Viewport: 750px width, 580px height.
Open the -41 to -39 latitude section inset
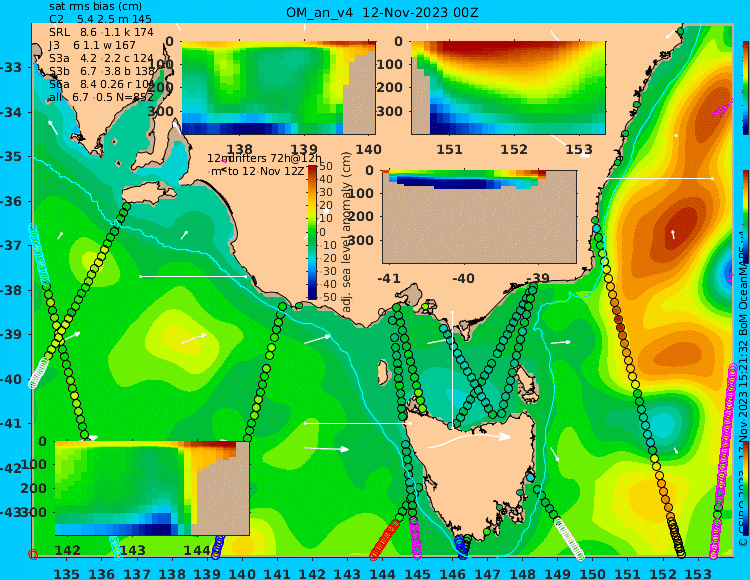[479, 217]
